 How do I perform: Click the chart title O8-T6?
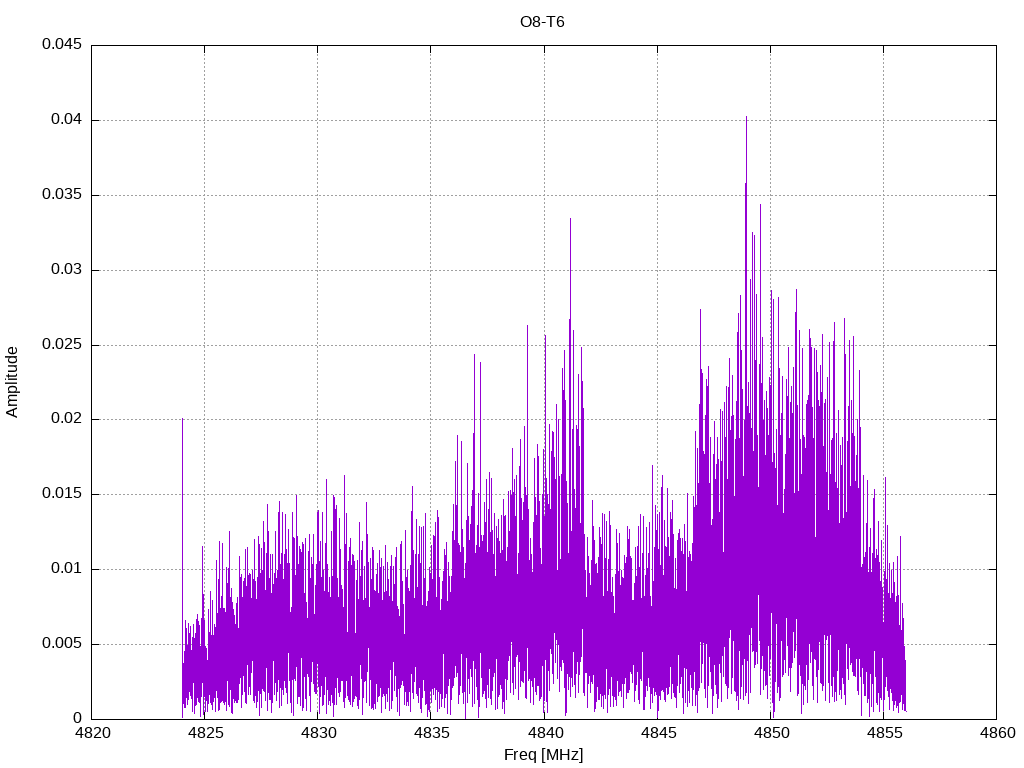[542, 21]
